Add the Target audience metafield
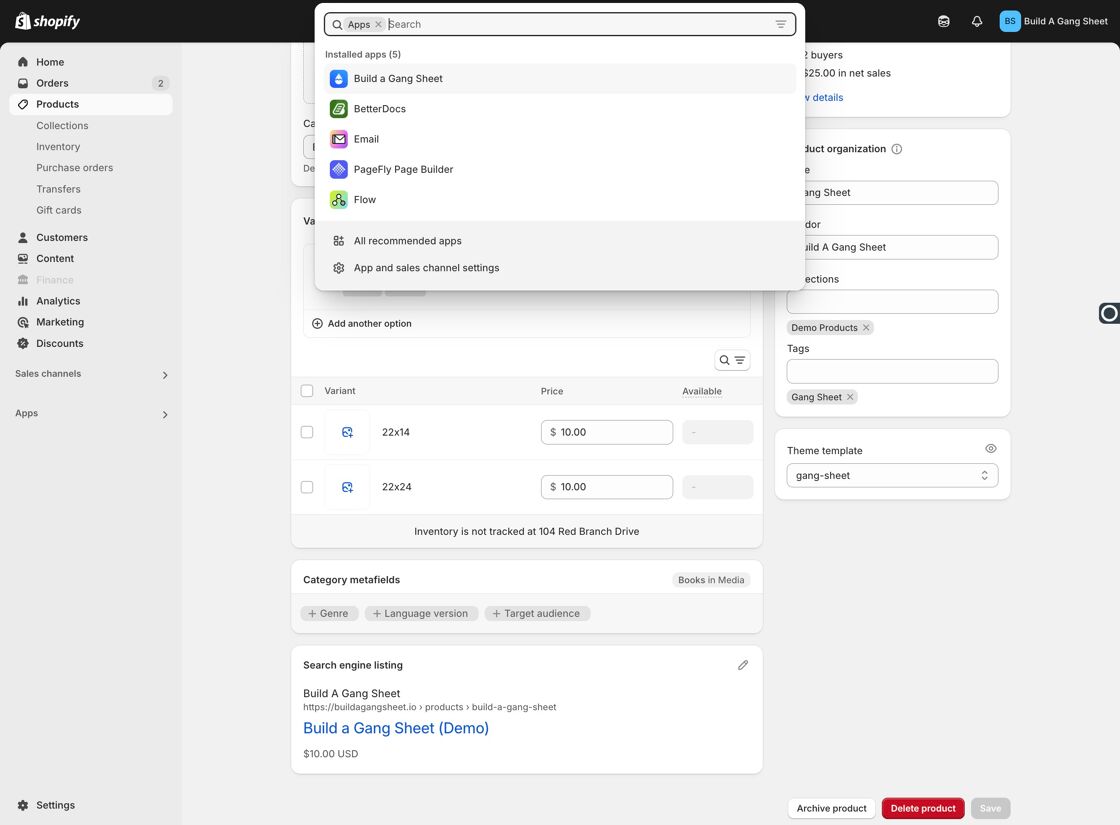Screen dimensions: 1120x825 coord(536,614)
